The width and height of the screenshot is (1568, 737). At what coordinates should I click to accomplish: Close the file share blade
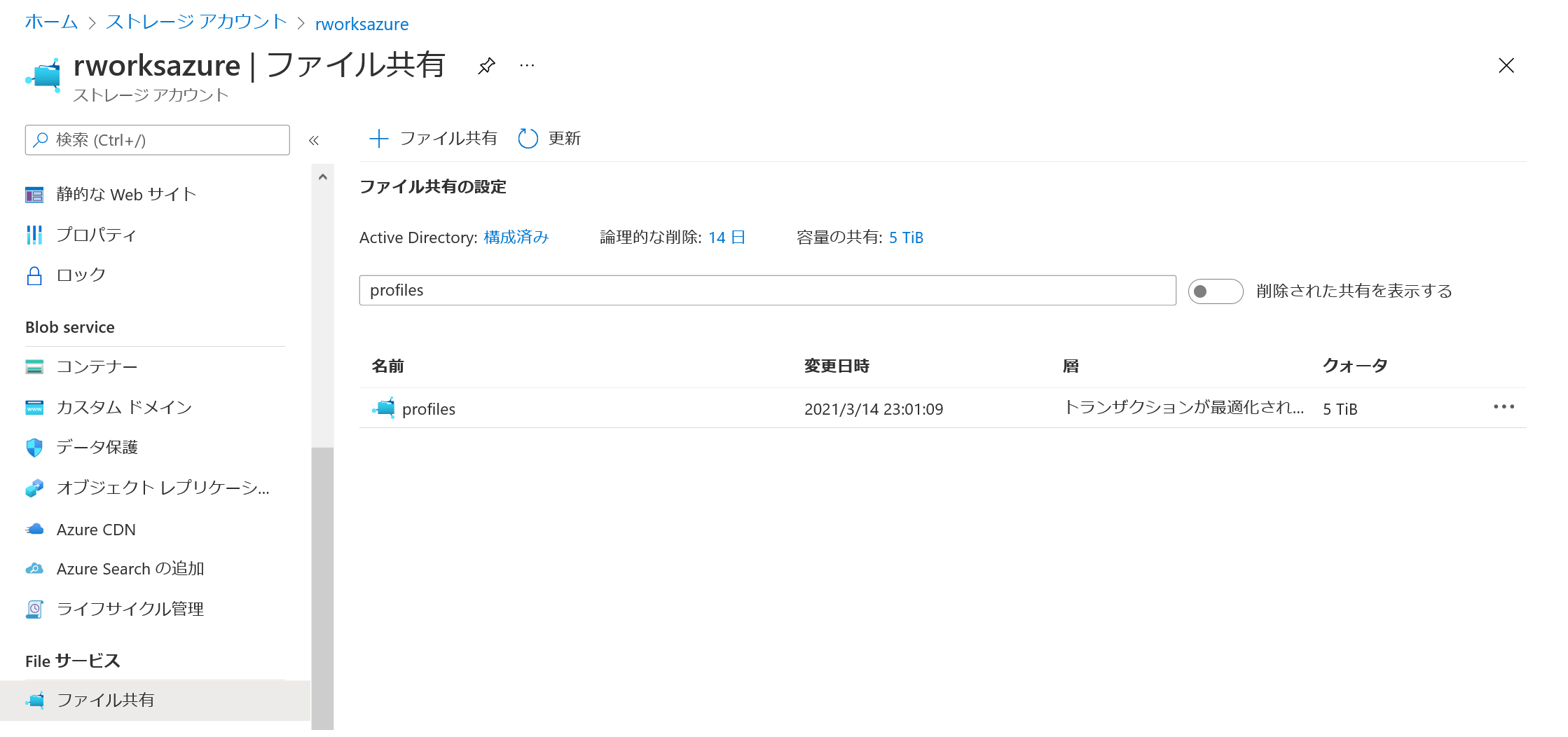(x=1506, y=66)
